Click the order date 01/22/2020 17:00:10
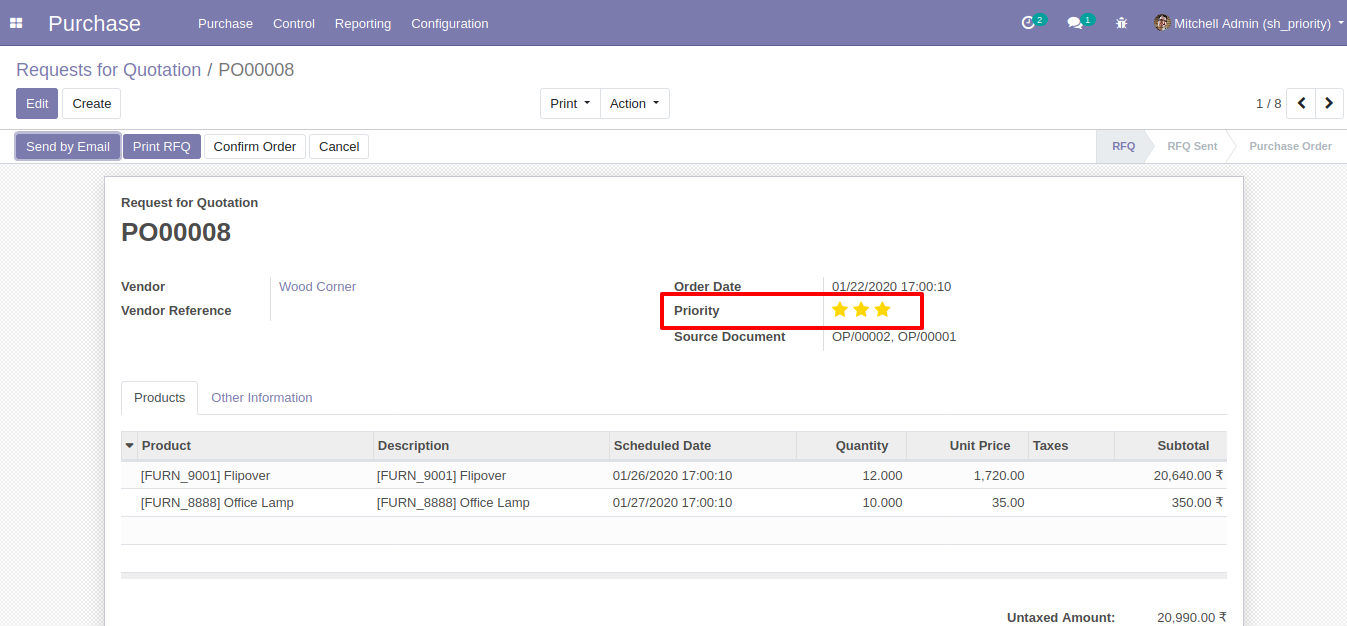The image size is (1347, 626). (x=892, y=287)
